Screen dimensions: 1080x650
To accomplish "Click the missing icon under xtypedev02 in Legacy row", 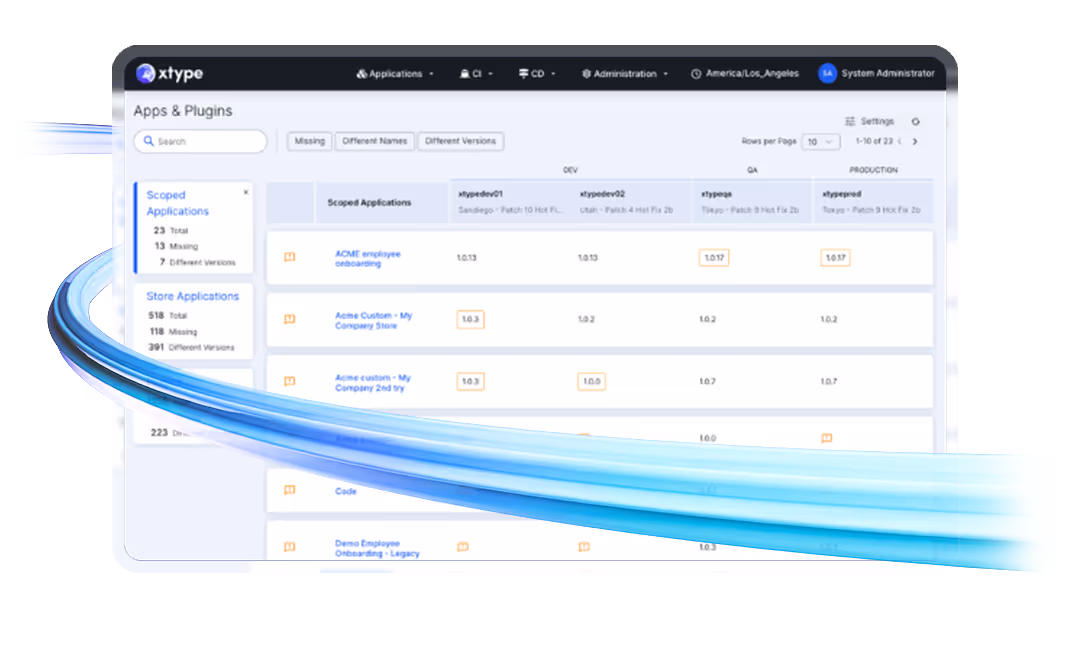I will coord(584,547).
